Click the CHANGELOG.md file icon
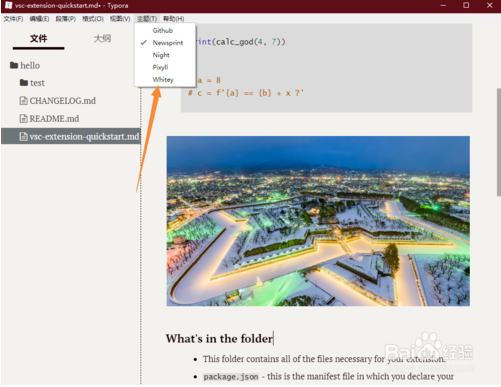 23,101
